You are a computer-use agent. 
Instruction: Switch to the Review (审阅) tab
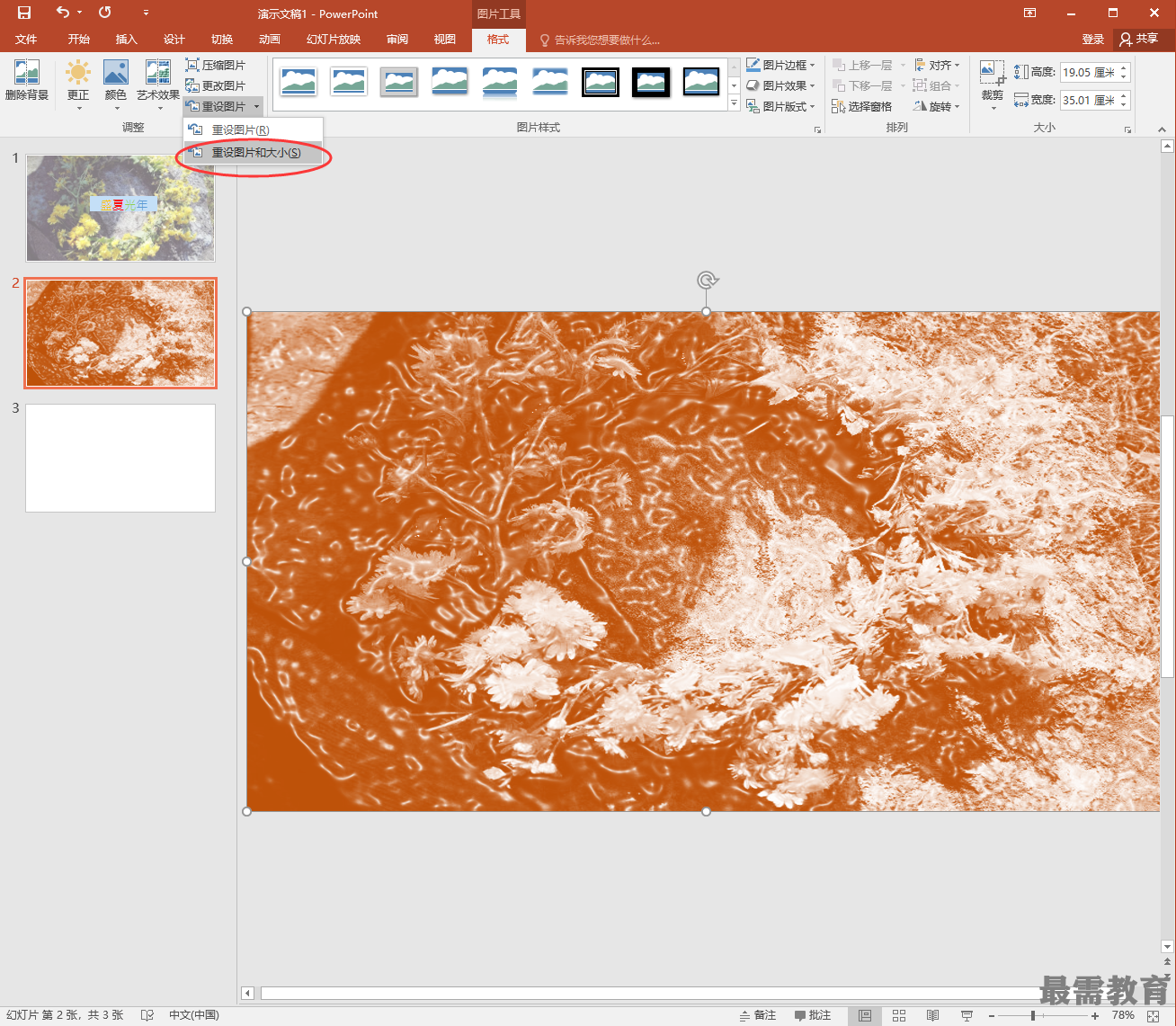397,40
